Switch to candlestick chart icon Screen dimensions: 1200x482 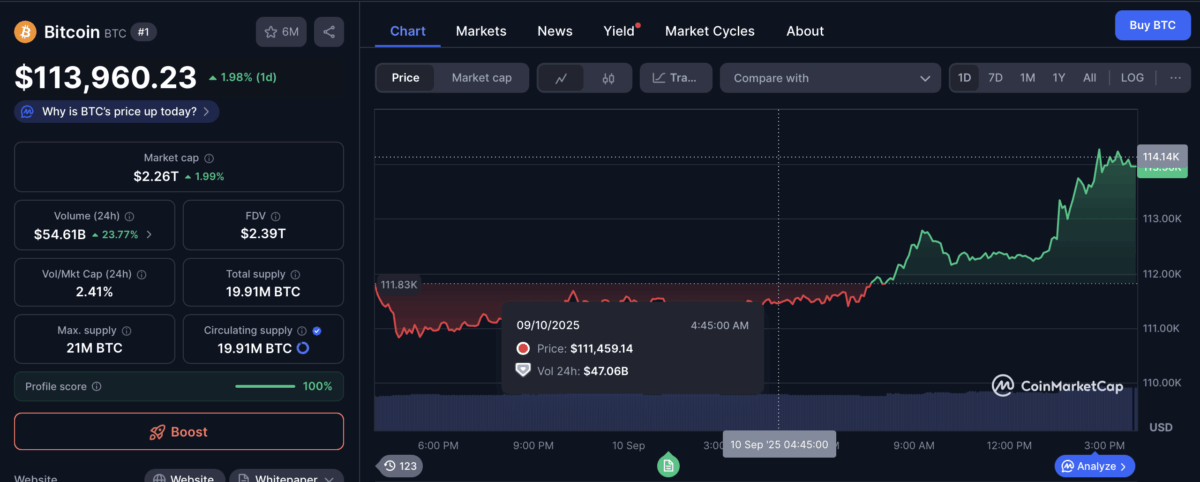pyautogui.click(x=608, y=78)
